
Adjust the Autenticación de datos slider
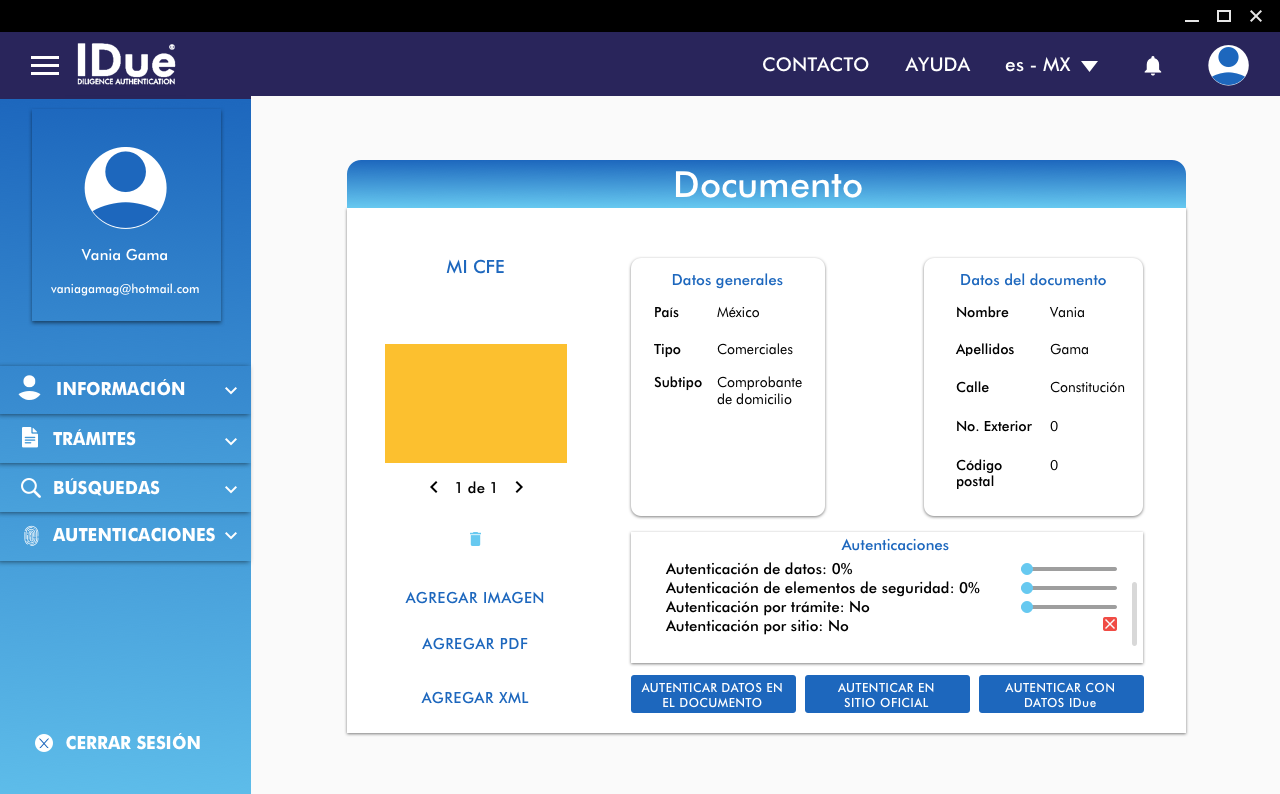point(1027,569)
